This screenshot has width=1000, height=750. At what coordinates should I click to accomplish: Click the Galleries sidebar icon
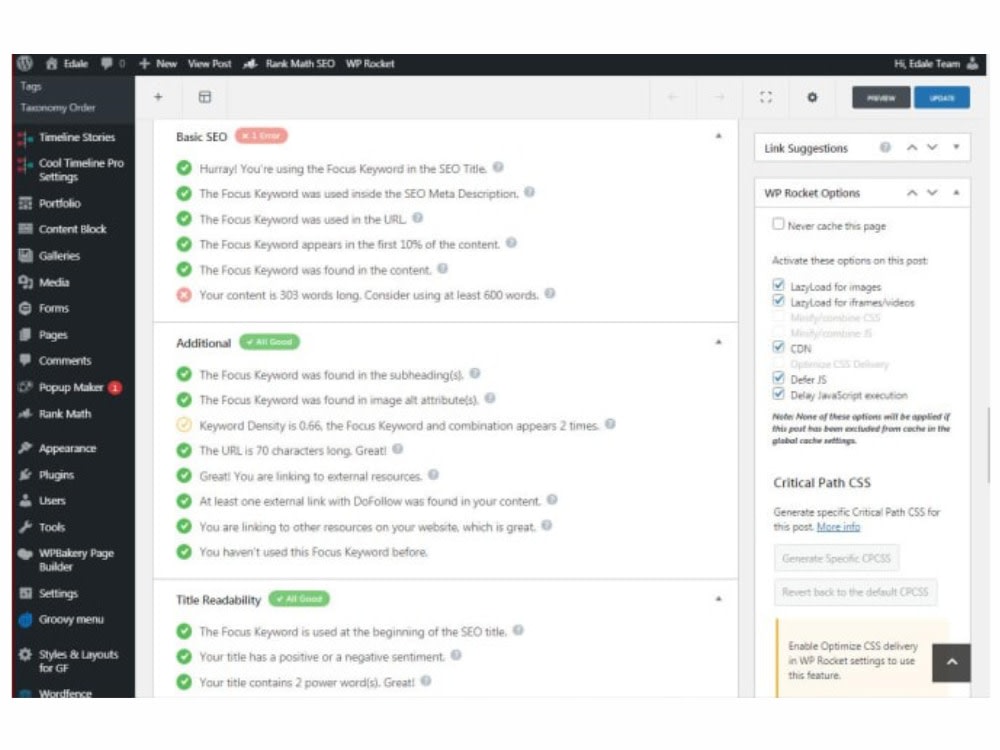tap(26, 256)
